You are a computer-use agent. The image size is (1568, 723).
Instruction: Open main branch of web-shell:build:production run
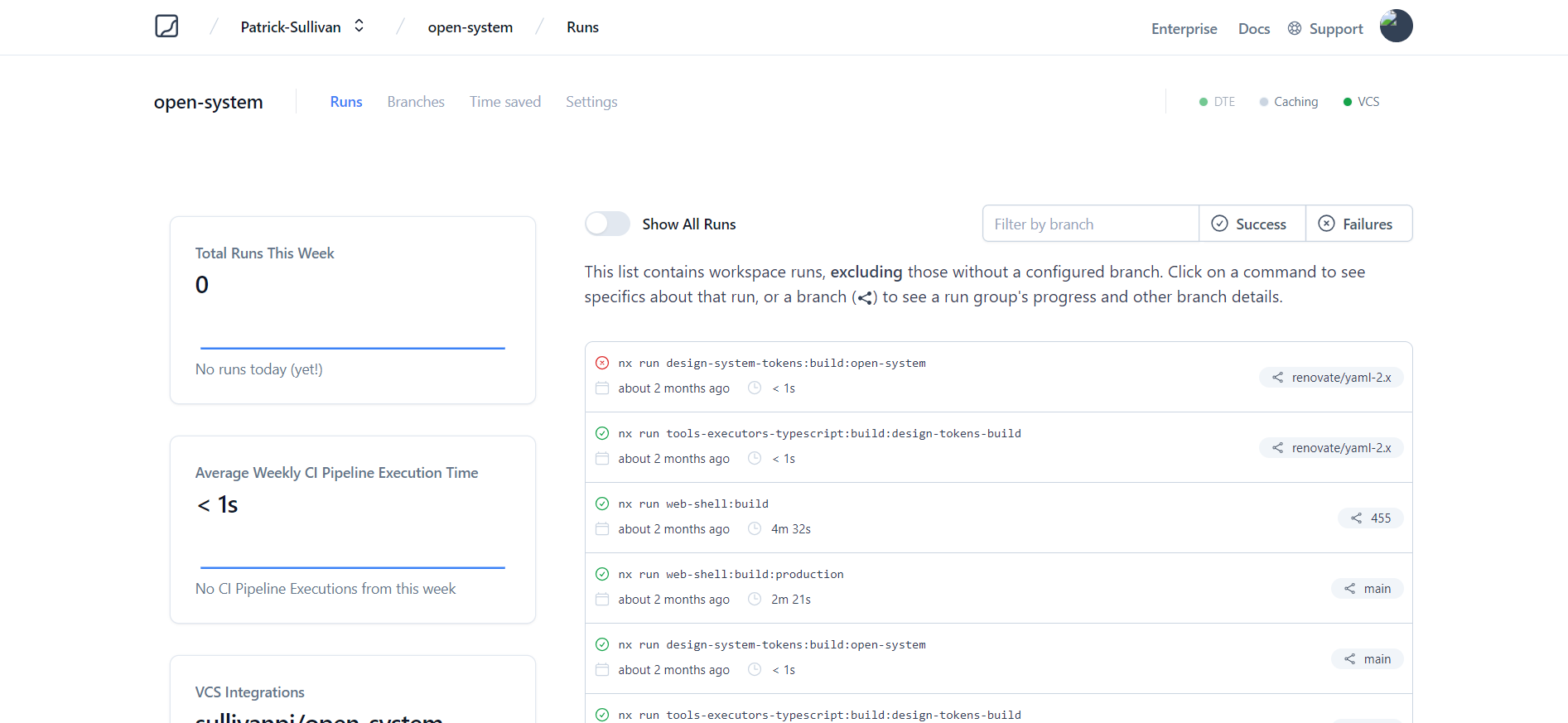1367,589
